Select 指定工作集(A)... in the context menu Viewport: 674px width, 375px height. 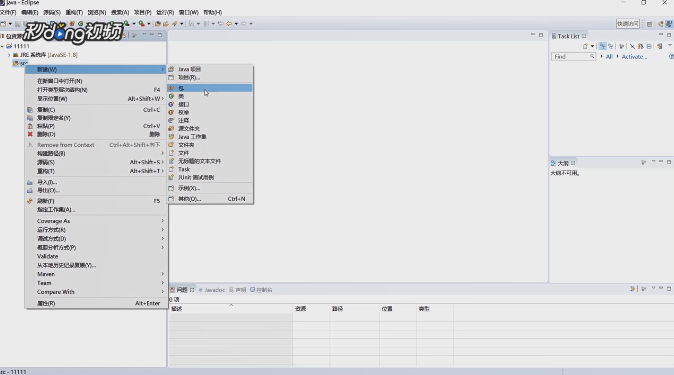96,210
